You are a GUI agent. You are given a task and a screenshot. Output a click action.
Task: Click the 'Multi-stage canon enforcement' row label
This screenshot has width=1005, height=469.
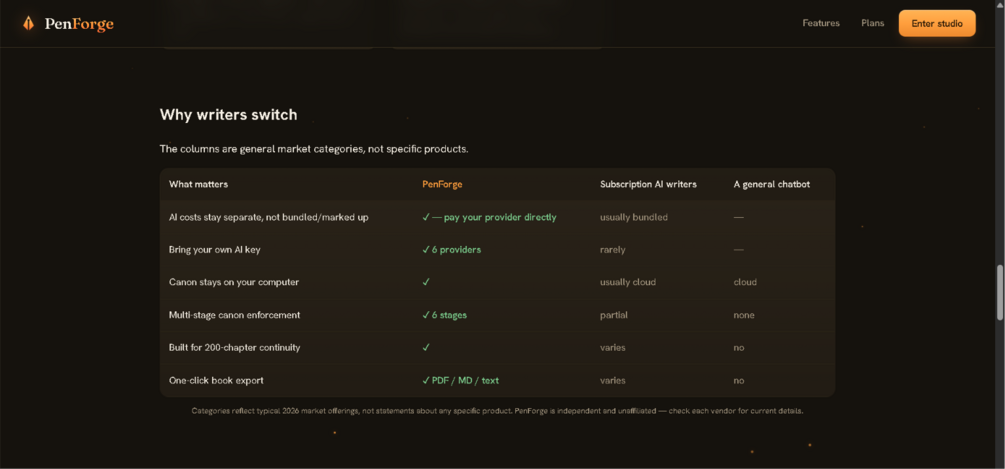[234, 315]
